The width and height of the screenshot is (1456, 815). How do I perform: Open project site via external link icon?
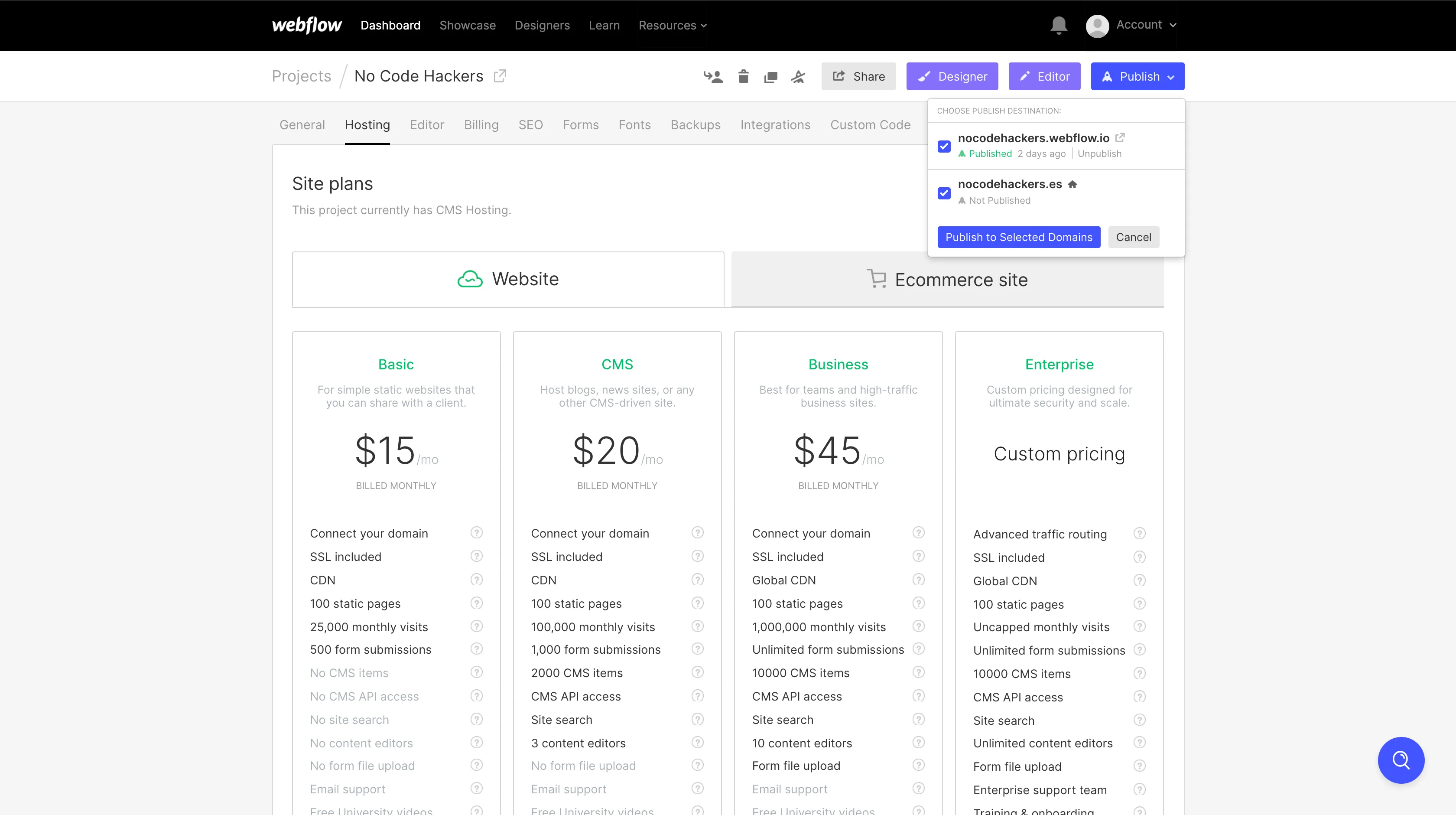(x=500, y=76)
